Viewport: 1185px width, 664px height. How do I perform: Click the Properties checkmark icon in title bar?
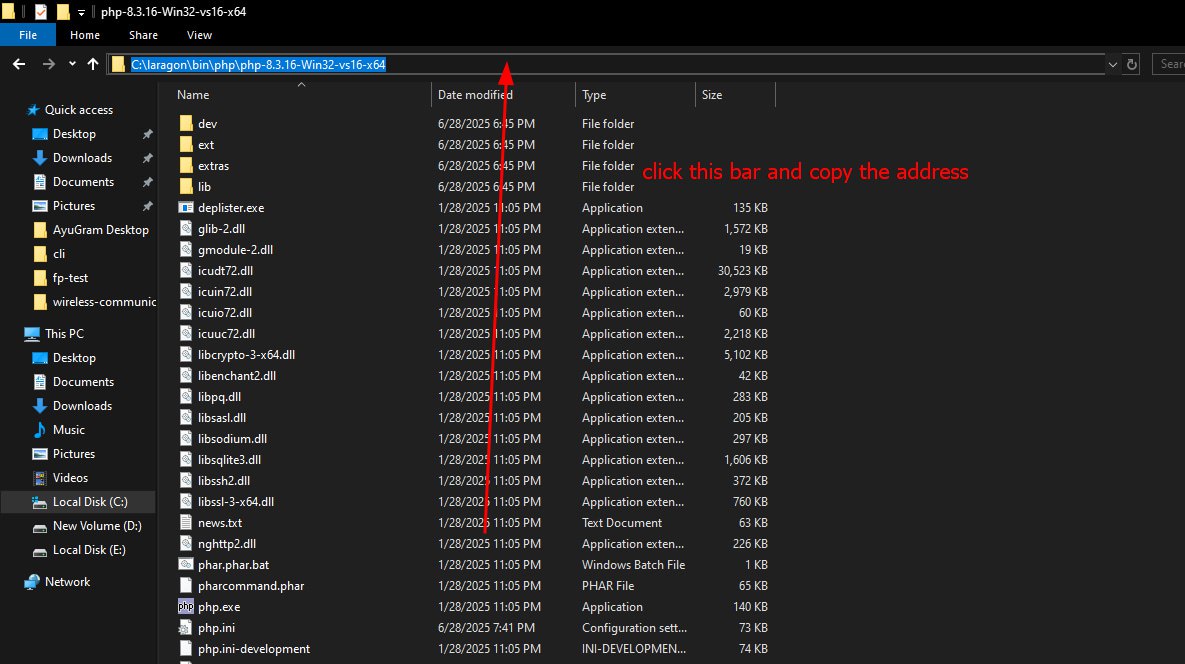(42, 11)
